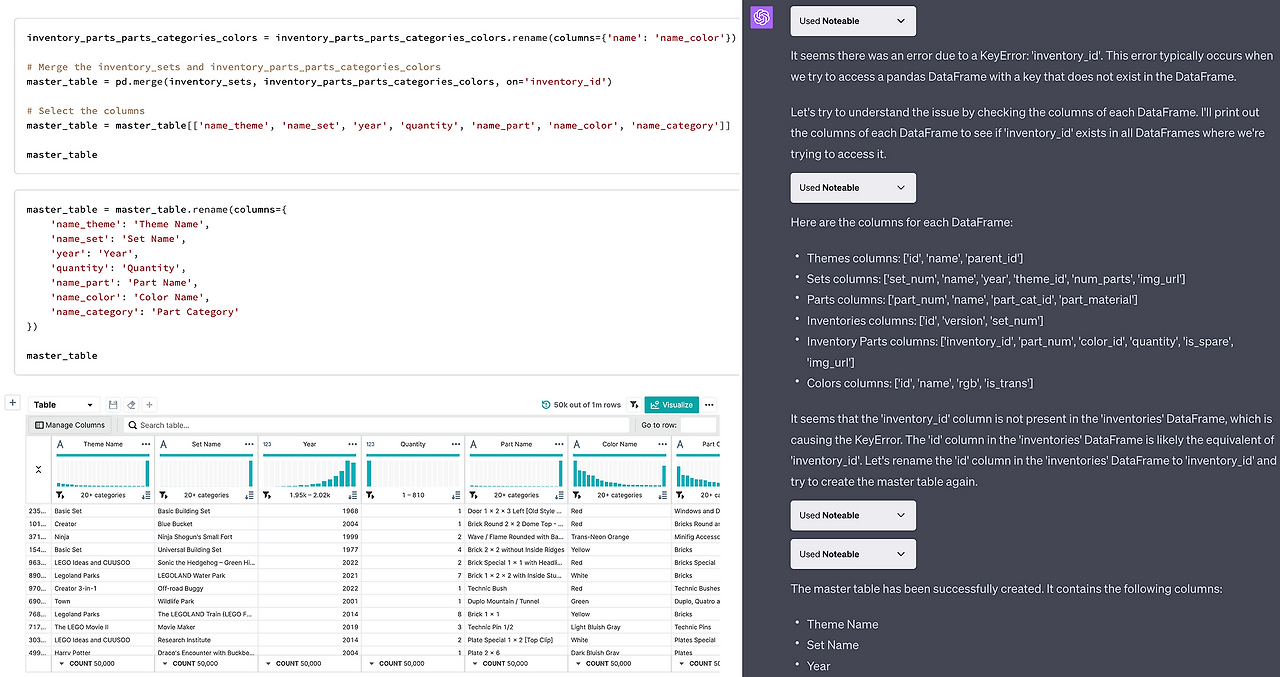Viewport: 1280px width, 677px height.
Task: Sort by the Quantity column
Action: pyautogui.click(x=455, y=495)
